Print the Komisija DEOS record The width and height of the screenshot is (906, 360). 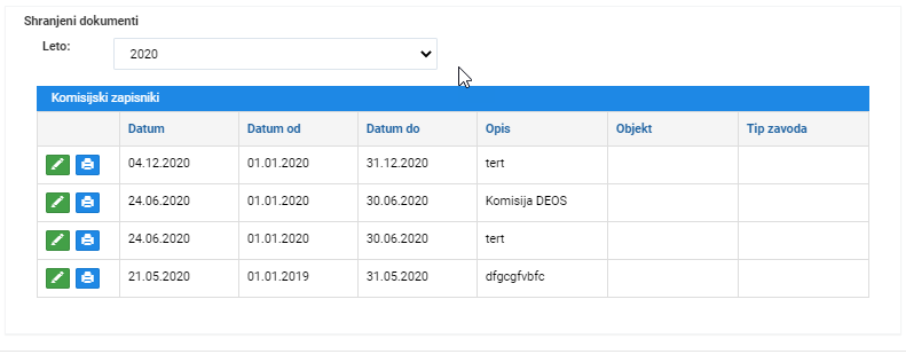coord(88,202)
